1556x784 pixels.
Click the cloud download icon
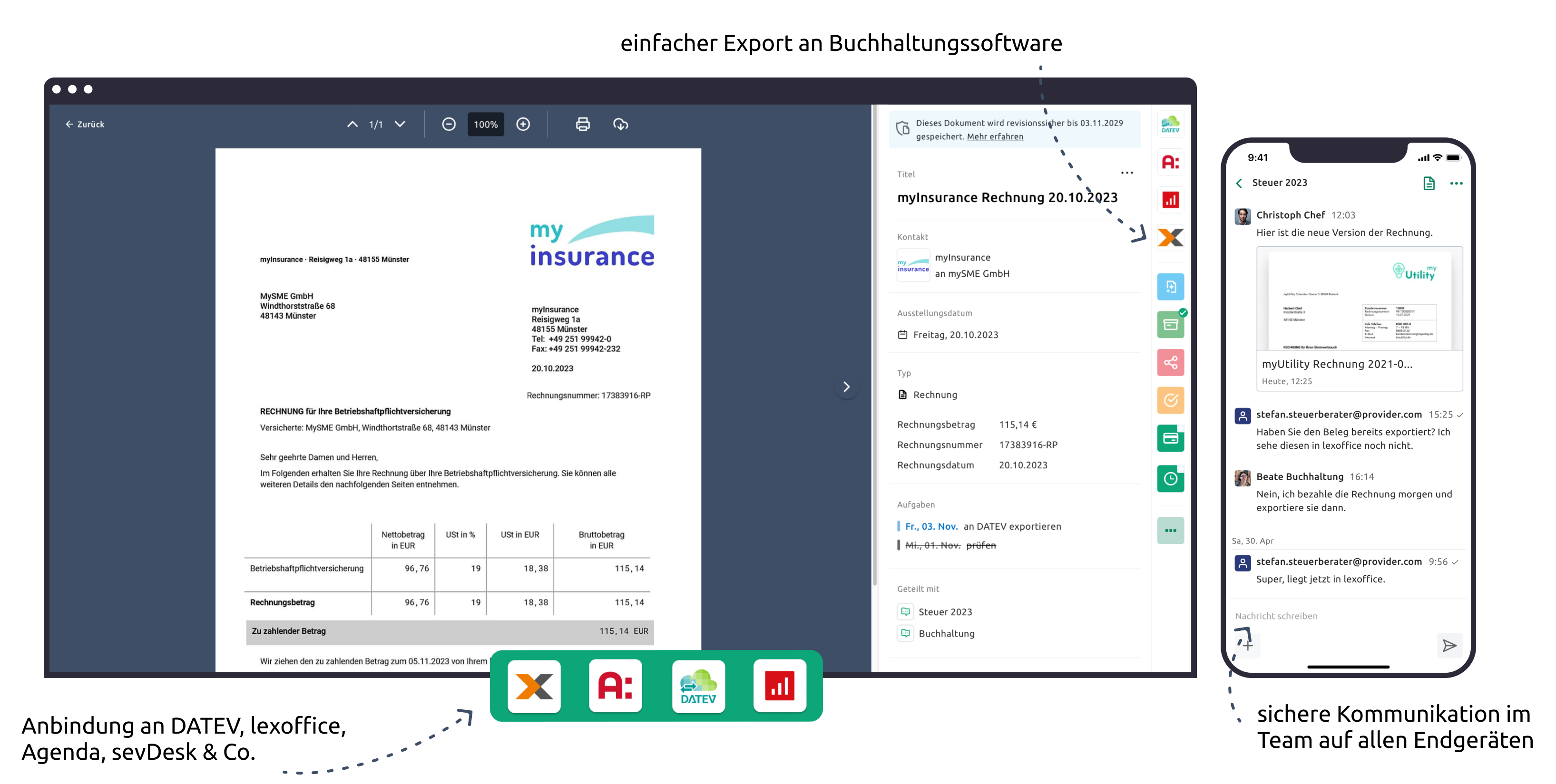coord(620,125)
